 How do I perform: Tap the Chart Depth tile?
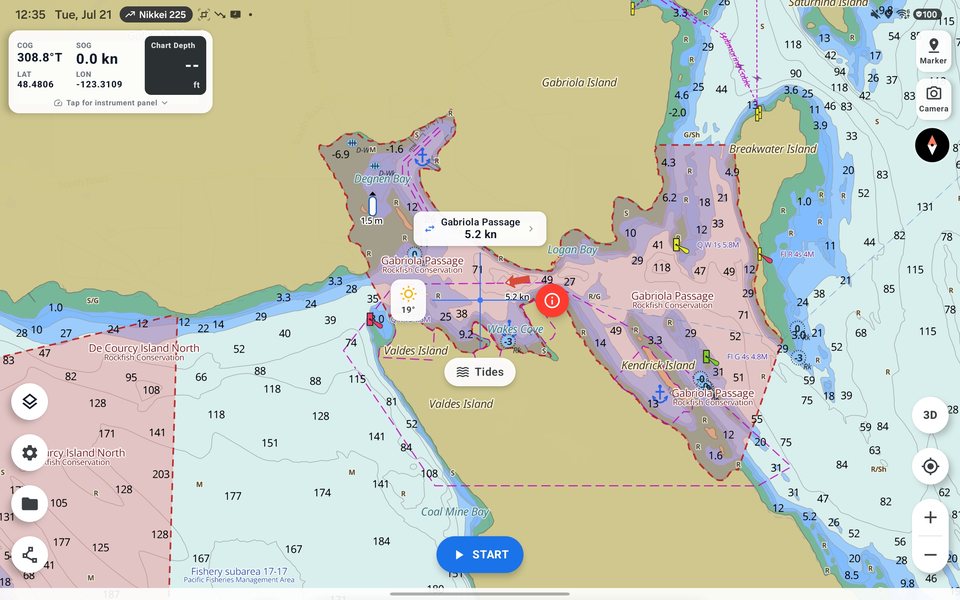[x=175, y=65]
